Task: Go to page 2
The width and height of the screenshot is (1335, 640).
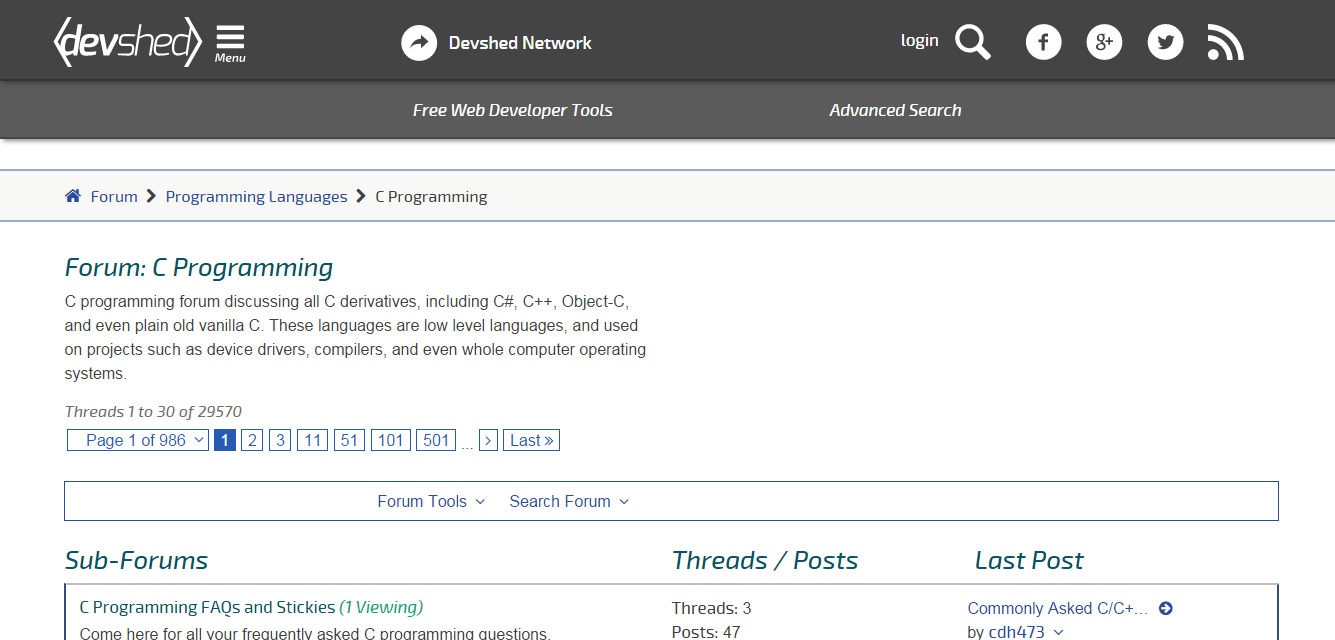Action: tap(252, 440)
